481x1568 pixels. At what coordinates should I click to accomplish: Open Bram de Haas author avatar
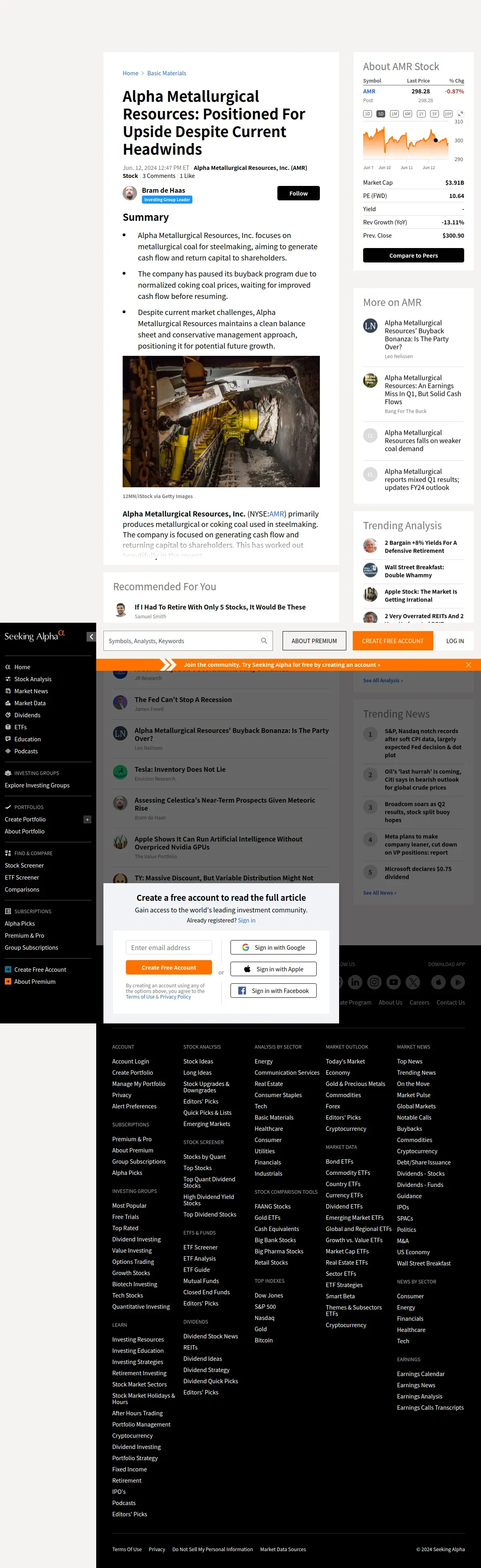coord(130,193)
